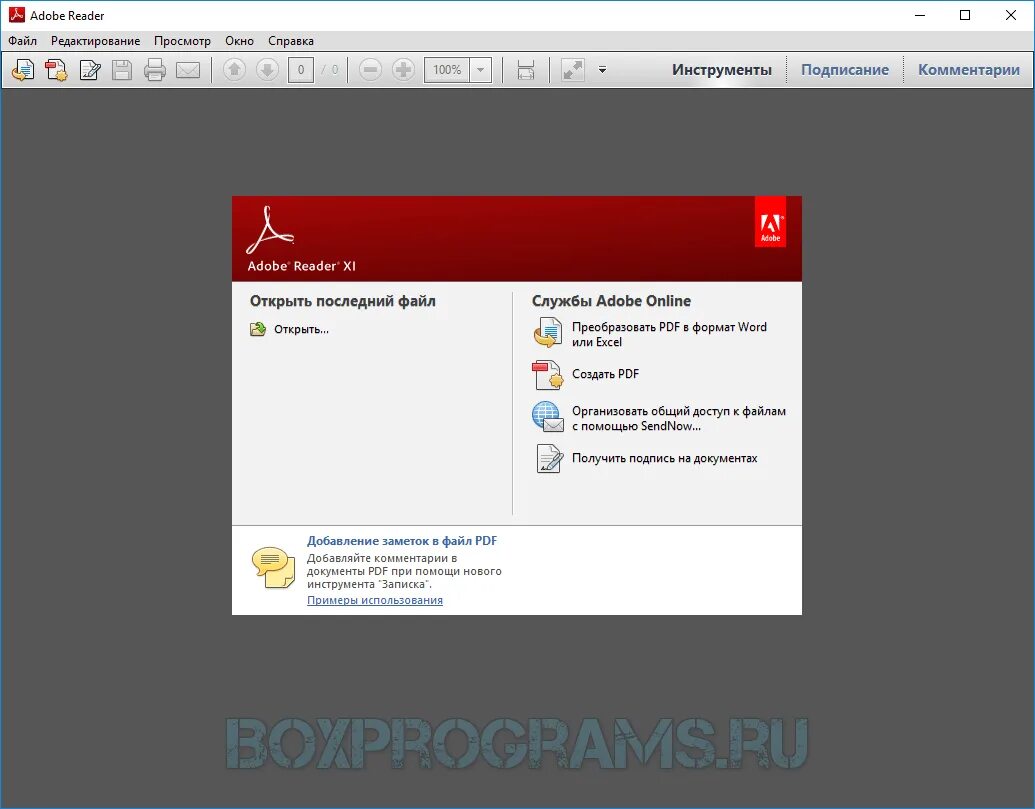Click Добавление заметок в файл PDF heading
The width and height of the screenshot is (1035, 809).
(402, 540)
